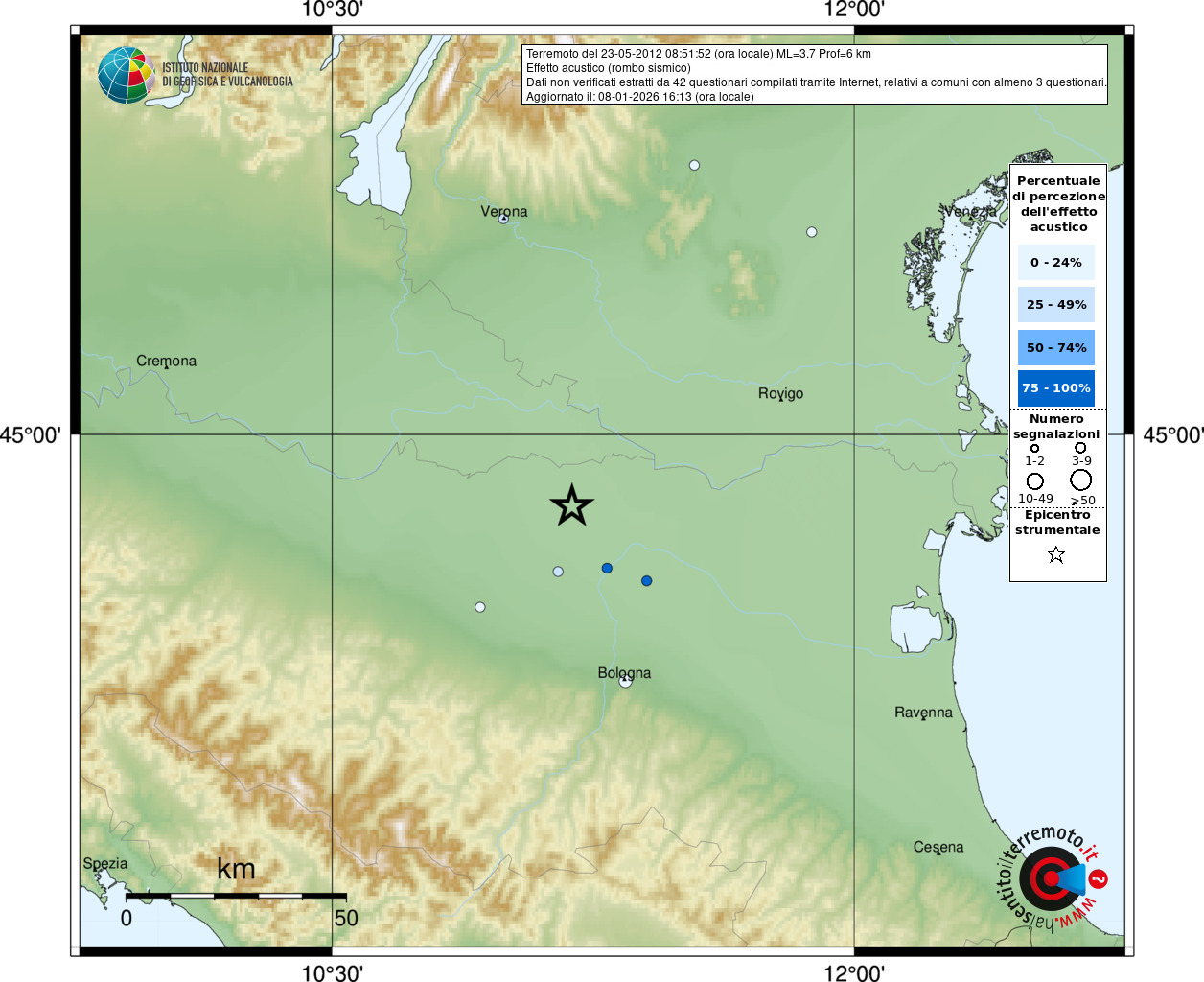The height and width of the screenshot is (982, 1204).
Task: Click the ≥50 reports circle in legend
Action: tap(1080, 479)
